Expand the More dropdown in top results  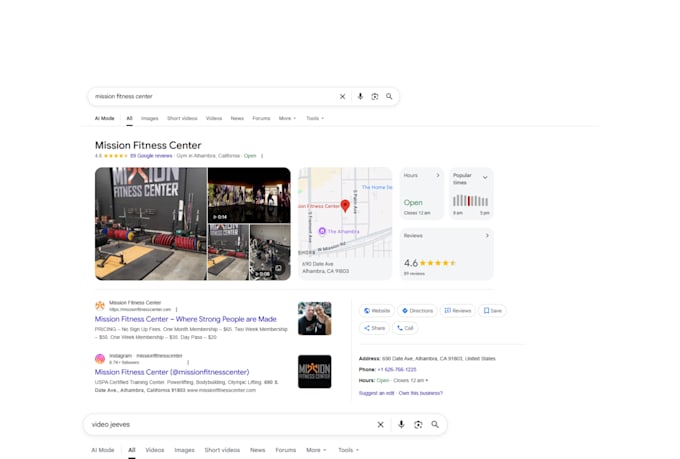(x=287, y=118)
